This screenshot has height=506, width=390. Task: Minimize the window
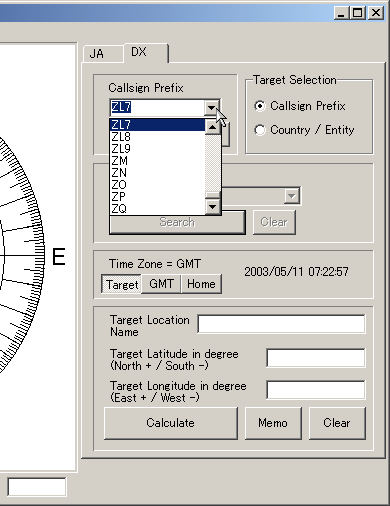coord(342,13)
